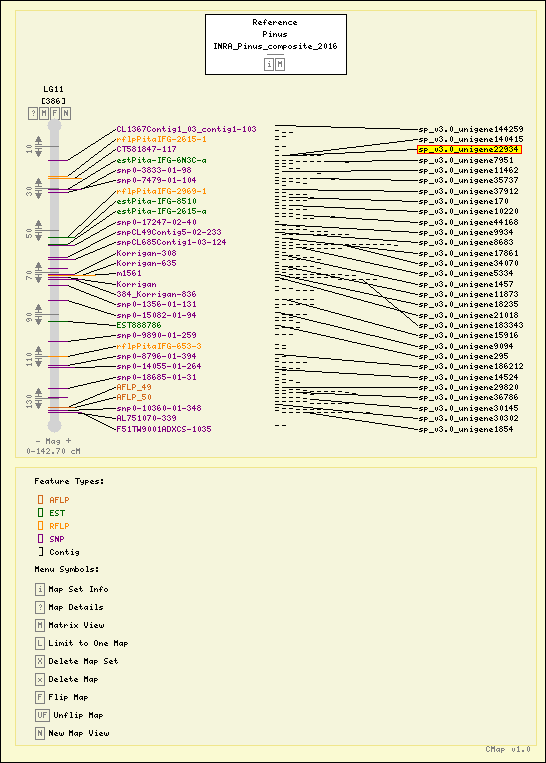Open the feature CL1367Contig1_03_contig1-103
The image size is (546, 763).
tap(186, 129)
